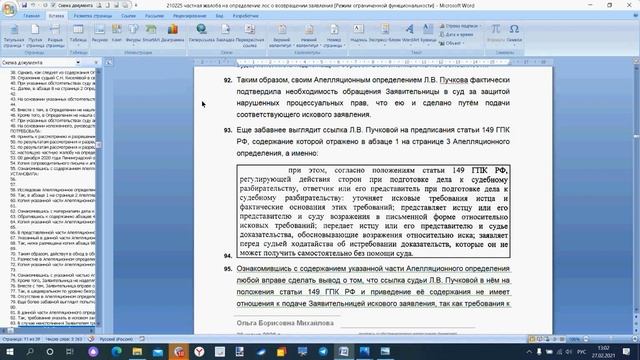
Task: Open the Page Layout (Разметка страницы) tab
Action: point(93,16)
